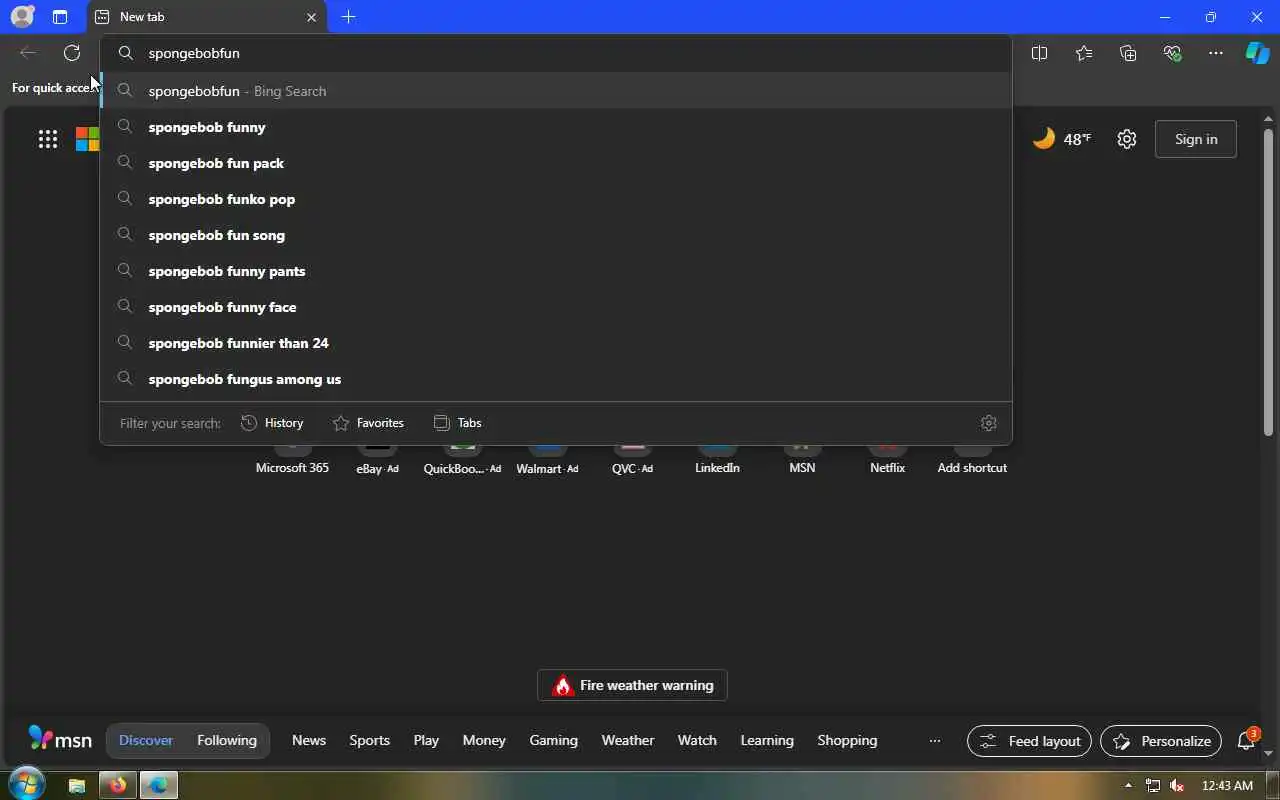Click the address bar with spongebobfun
Image resolution: width=1280 pixels, height=800 pixels.
click(x=556, y=53)
